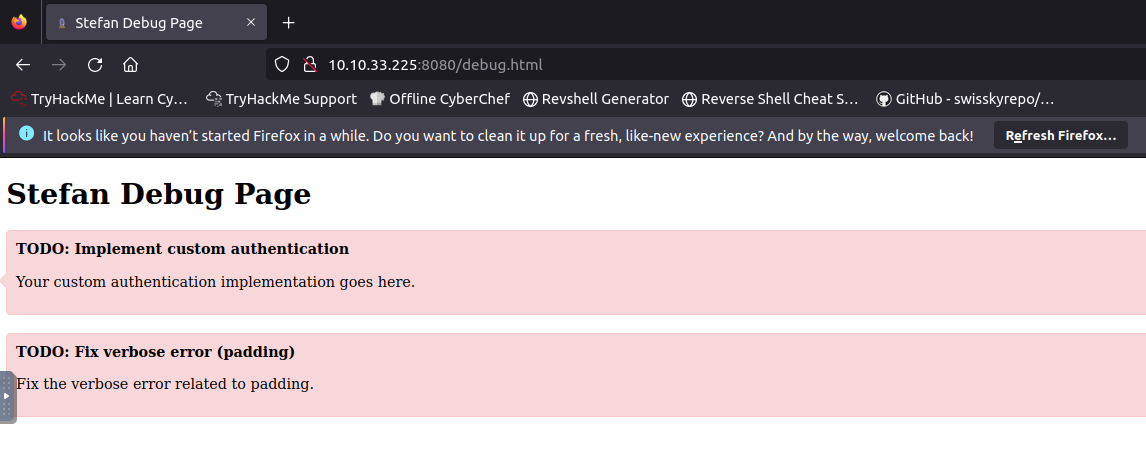Open a new tab with plus button
This screenshot has width=1146, height=453.
click(289, 23)
